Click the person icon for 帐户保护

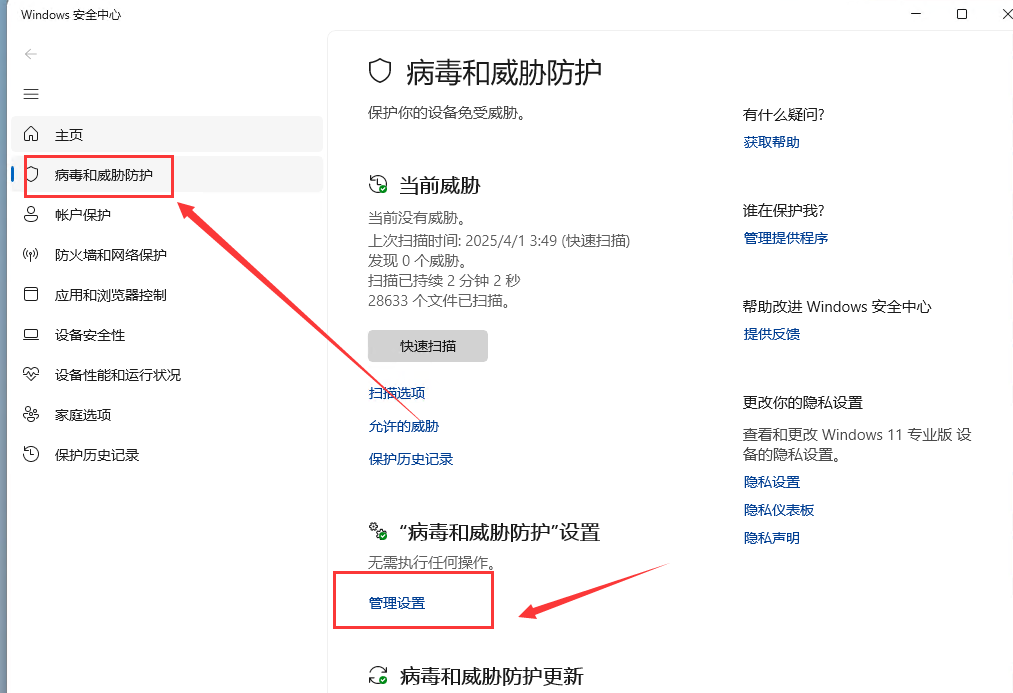click(x=31, y=214)
